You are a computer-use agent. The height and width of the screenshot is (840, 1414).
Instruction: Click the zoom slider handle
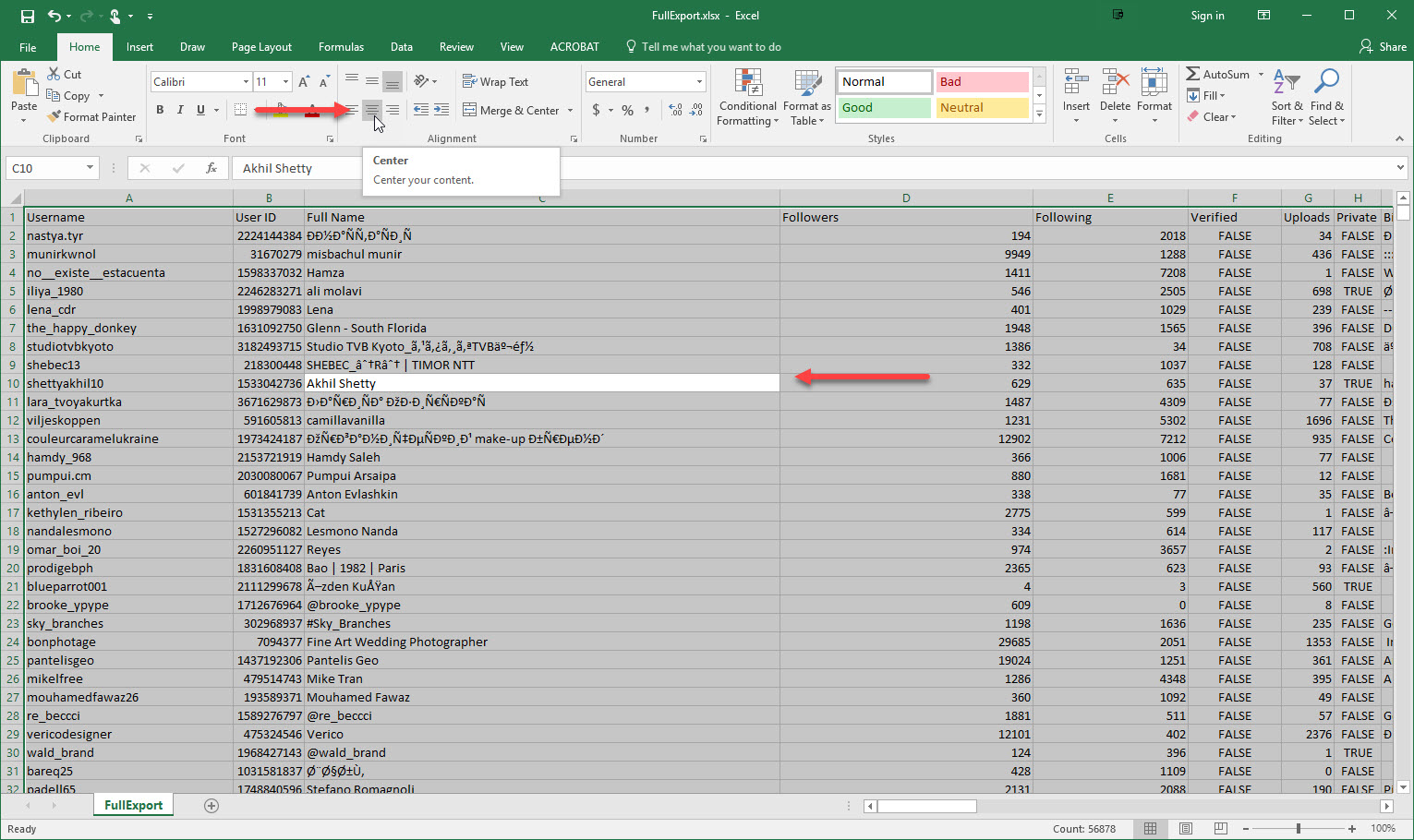(x=1299, y=829)
